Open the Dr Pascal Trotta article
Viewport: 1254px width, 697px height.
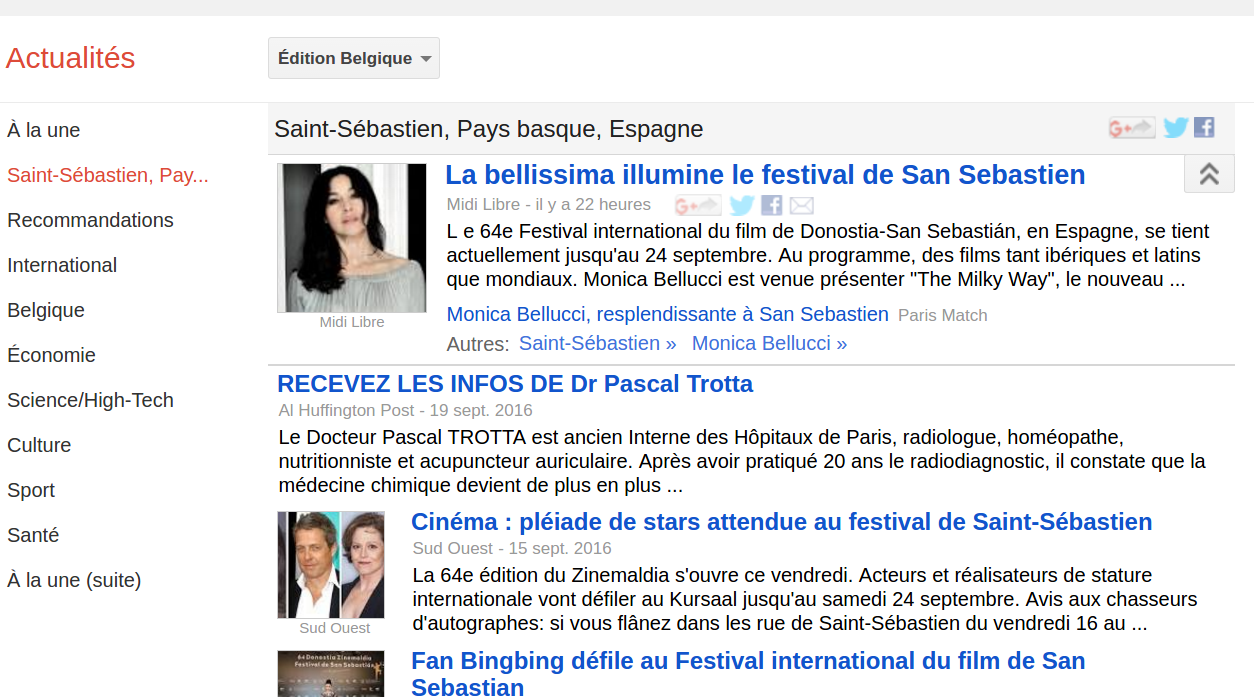coord(515,384)
